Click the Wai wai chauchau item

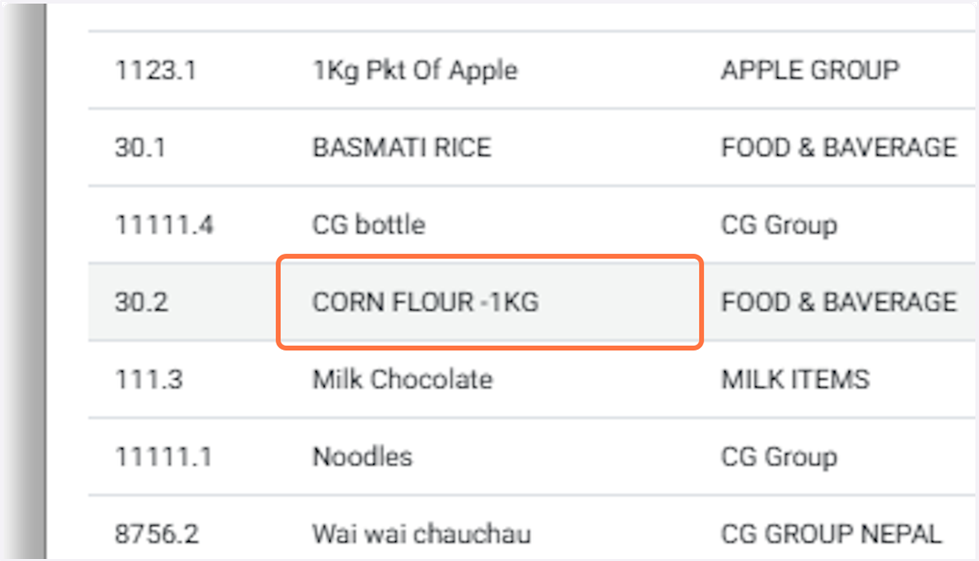421,534
